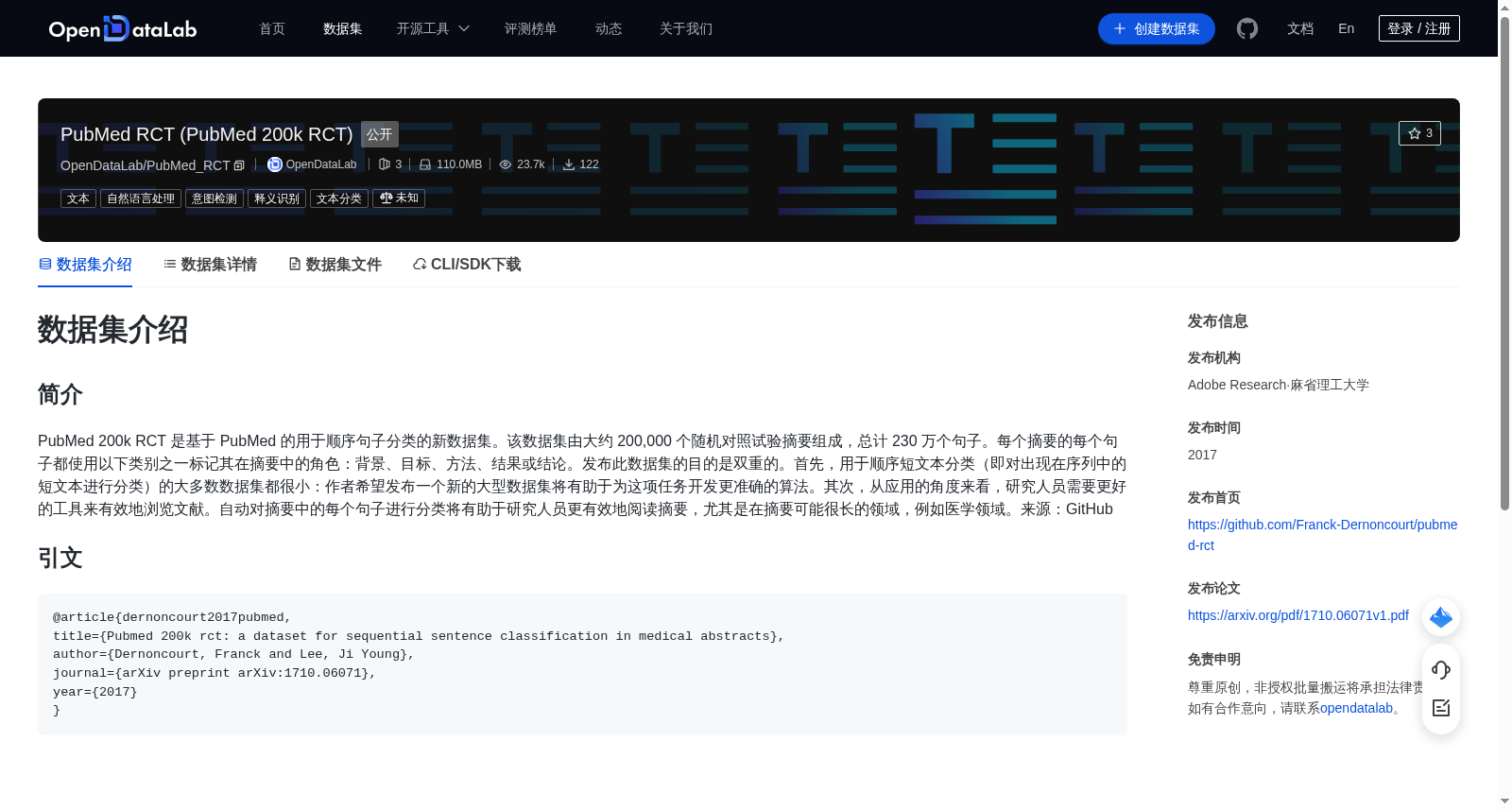The image size is (1512, 810).
Task: Click the citation BibTeX code block
Action: [582, 664]
